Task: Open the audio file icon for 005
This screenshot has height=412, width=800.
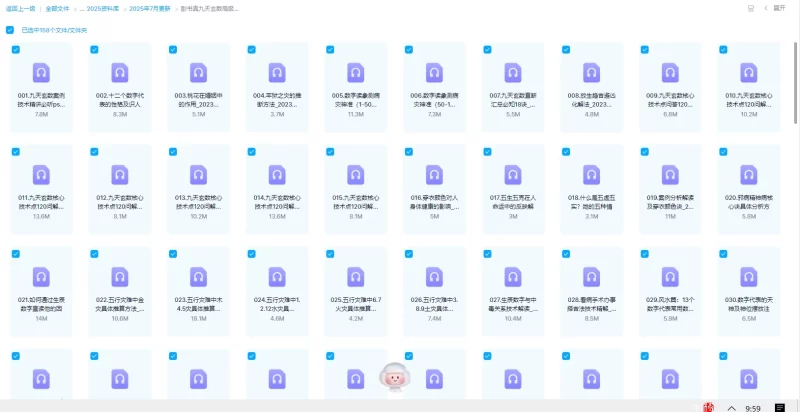Action: pos(356,72)
